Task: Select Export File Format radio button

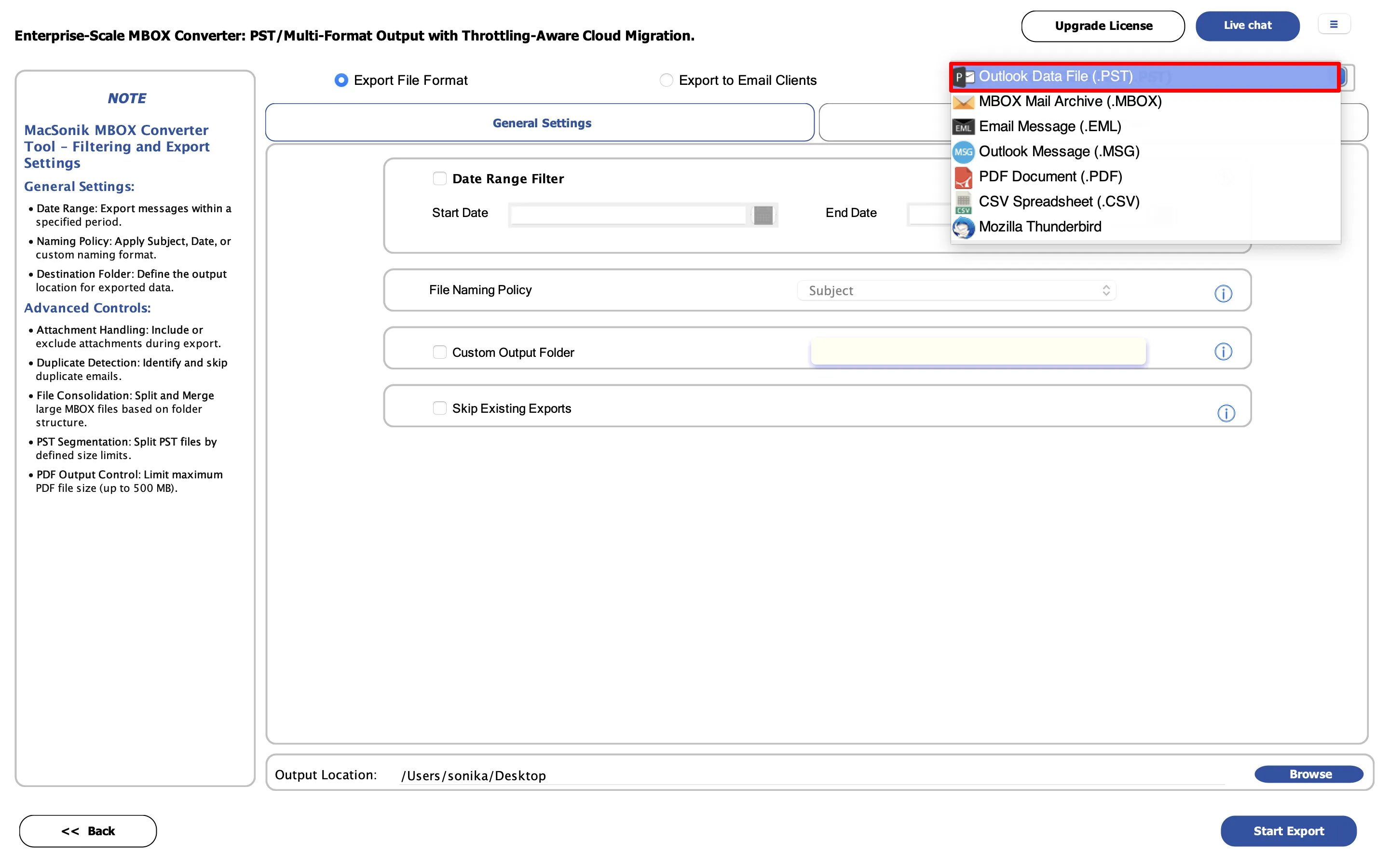Action: [341, 81]
